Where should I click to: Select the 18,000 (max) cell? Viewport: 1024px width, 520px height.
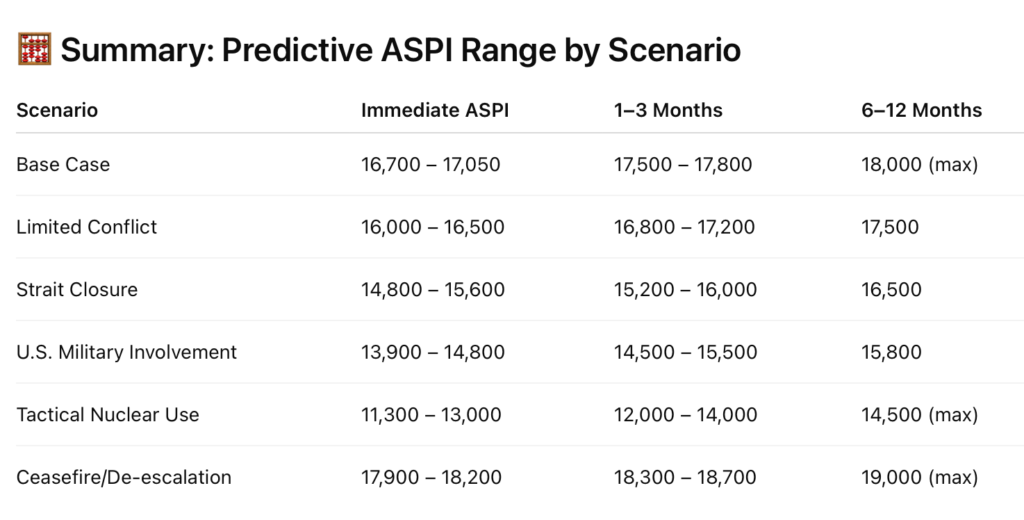click(x=920, y=165)
